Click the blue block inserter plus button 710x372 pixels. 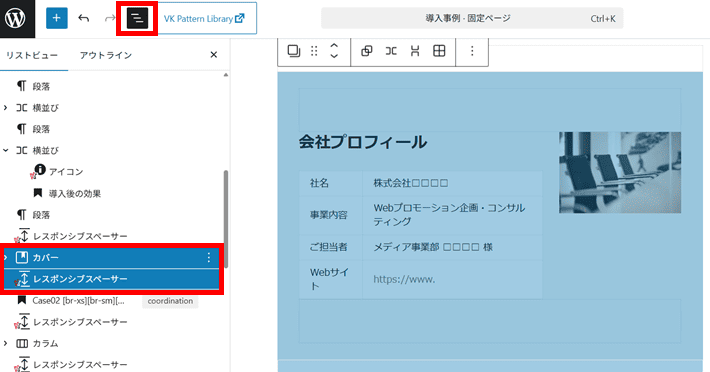pyautogui.click(x=57, y=18)
